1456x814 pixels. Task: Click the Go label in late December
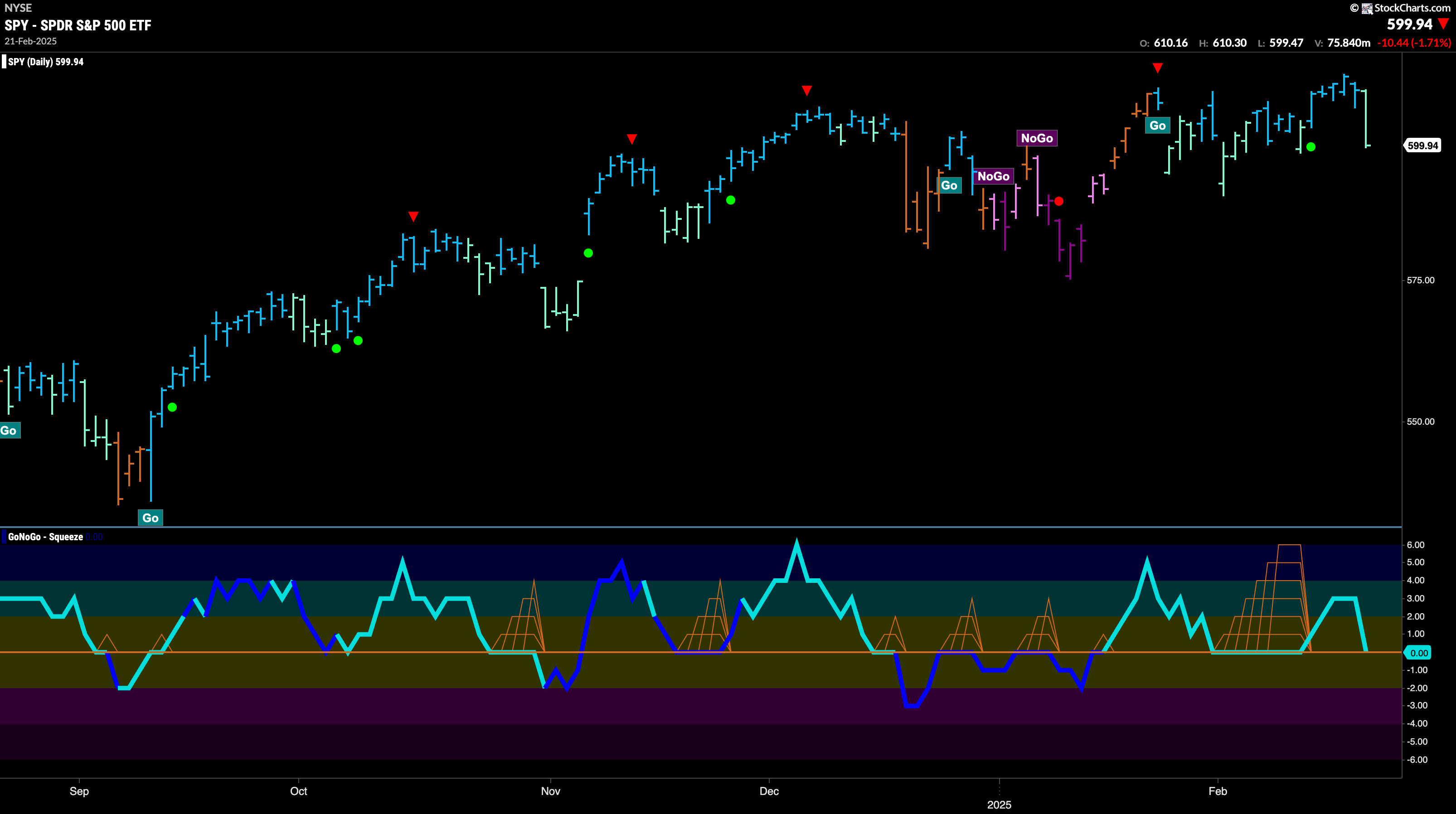[949, 185]
